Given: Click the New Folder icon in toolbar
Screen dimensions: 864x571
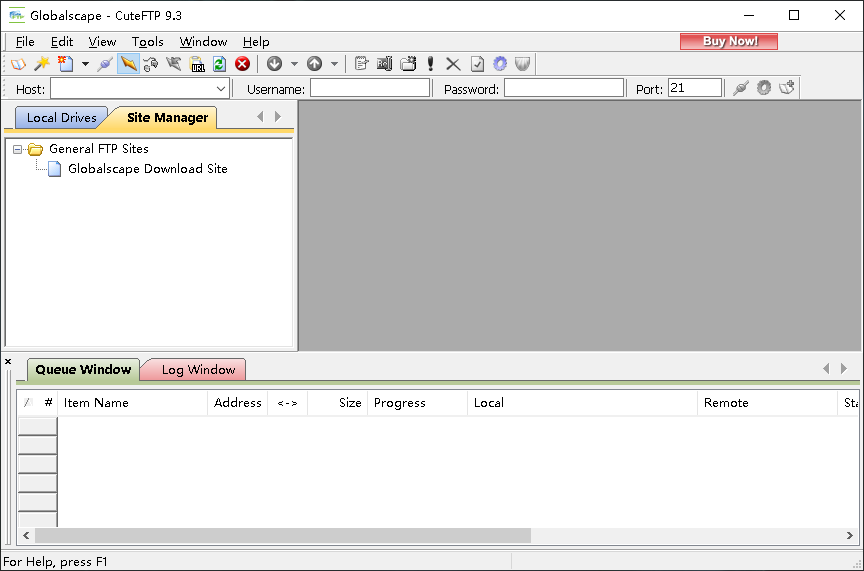Looking at the screenshot, I should (408, 64).
